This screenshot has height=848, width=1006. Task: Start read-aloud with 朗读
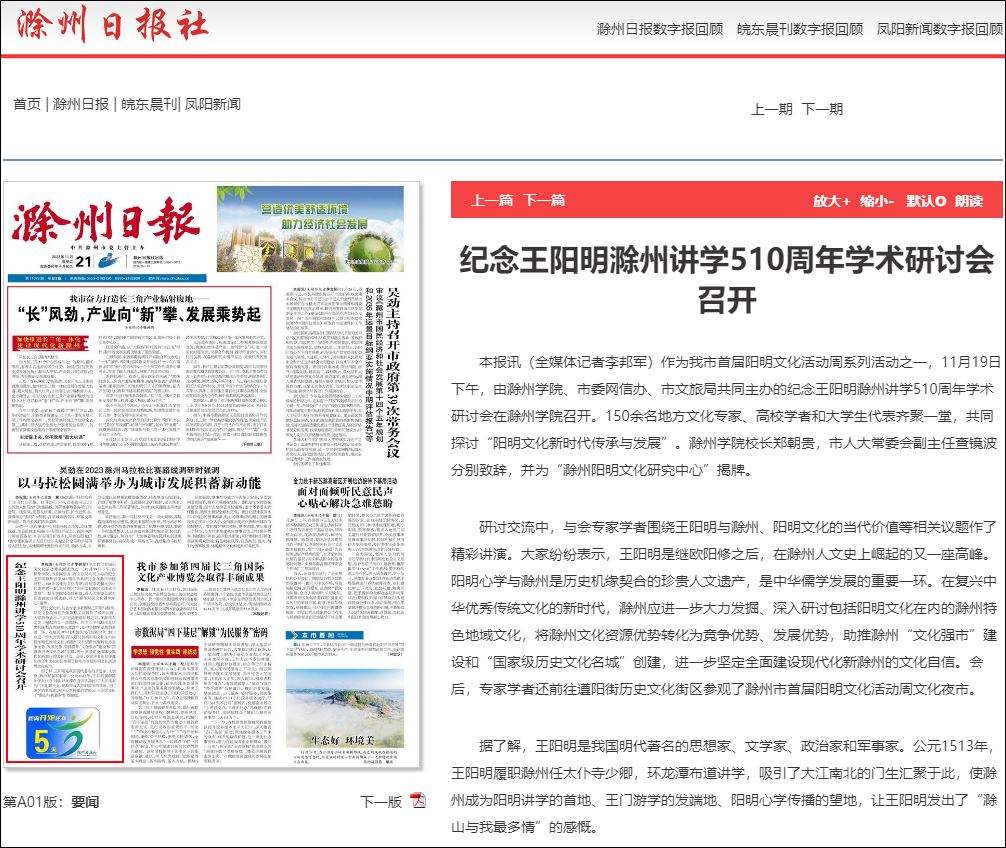coord(969,201)
